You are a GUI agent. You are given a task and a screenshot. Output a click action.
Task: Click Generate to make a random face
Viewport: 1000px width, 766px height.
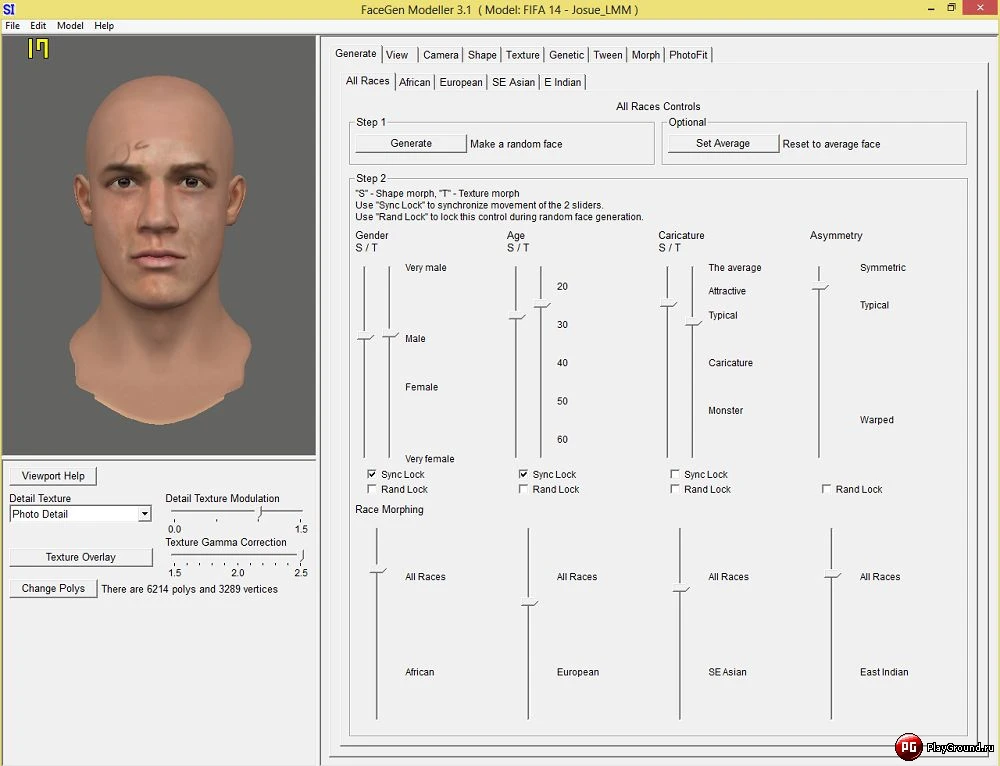click(x=409, y=143)
